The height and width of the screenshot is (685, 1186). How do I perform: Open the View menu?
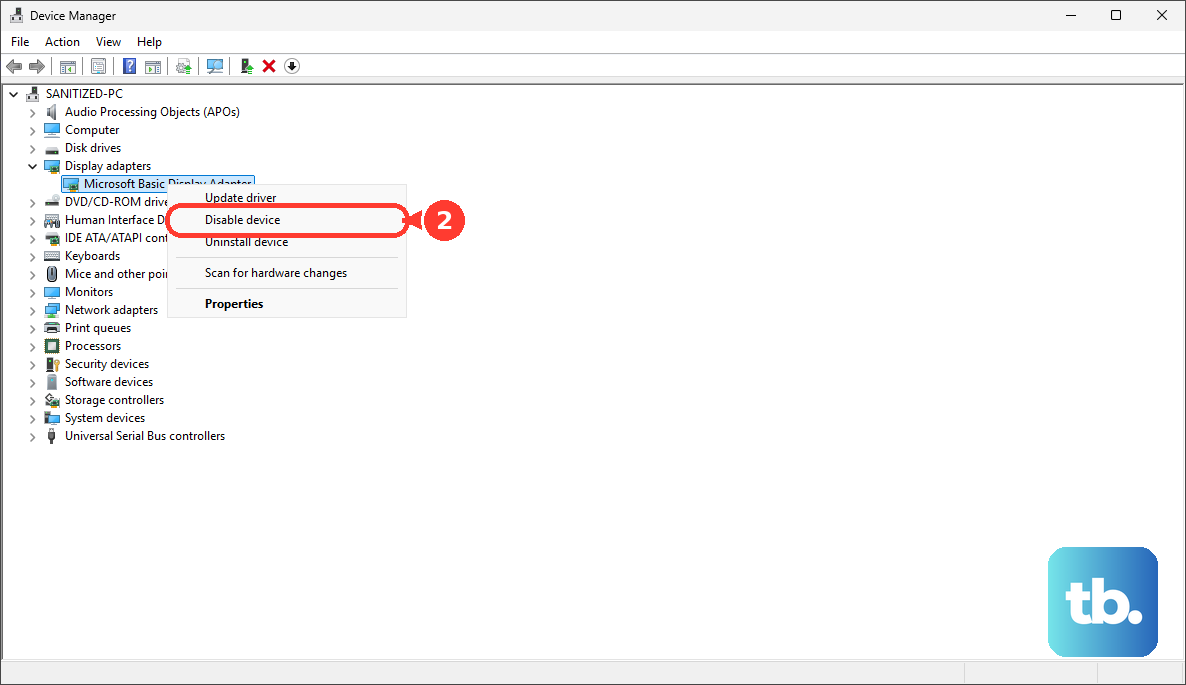click(108, 42)
